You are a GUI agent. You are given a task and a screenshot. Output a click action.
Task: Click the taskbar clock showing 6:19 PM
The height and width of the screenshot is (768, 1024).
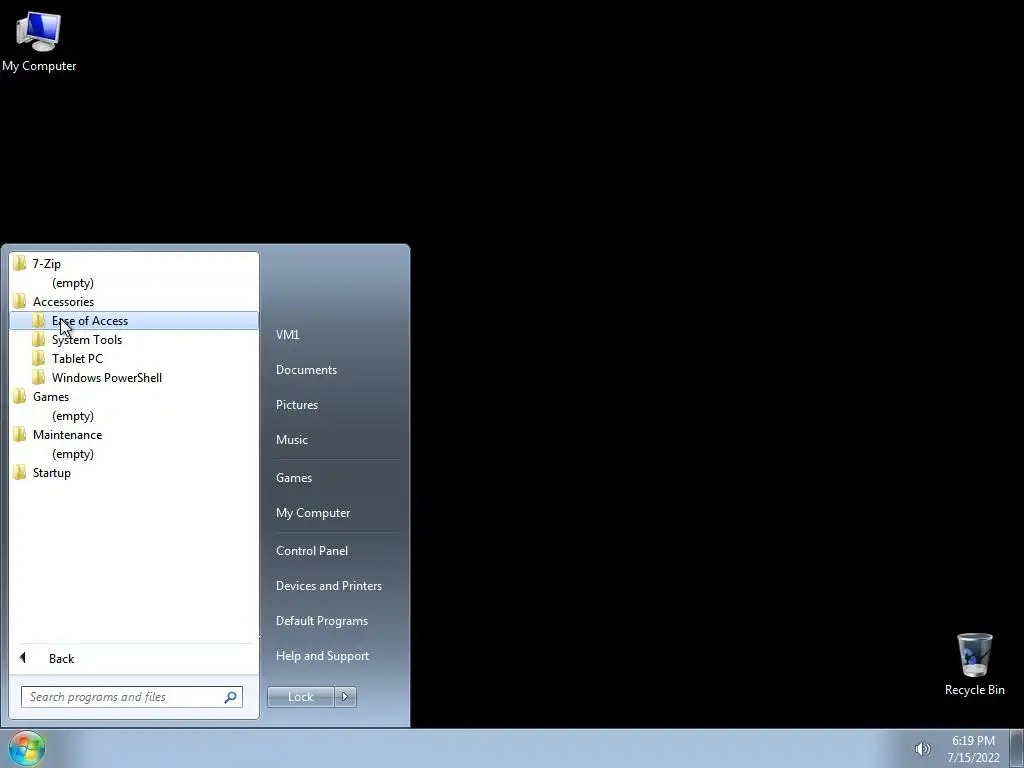973,748
